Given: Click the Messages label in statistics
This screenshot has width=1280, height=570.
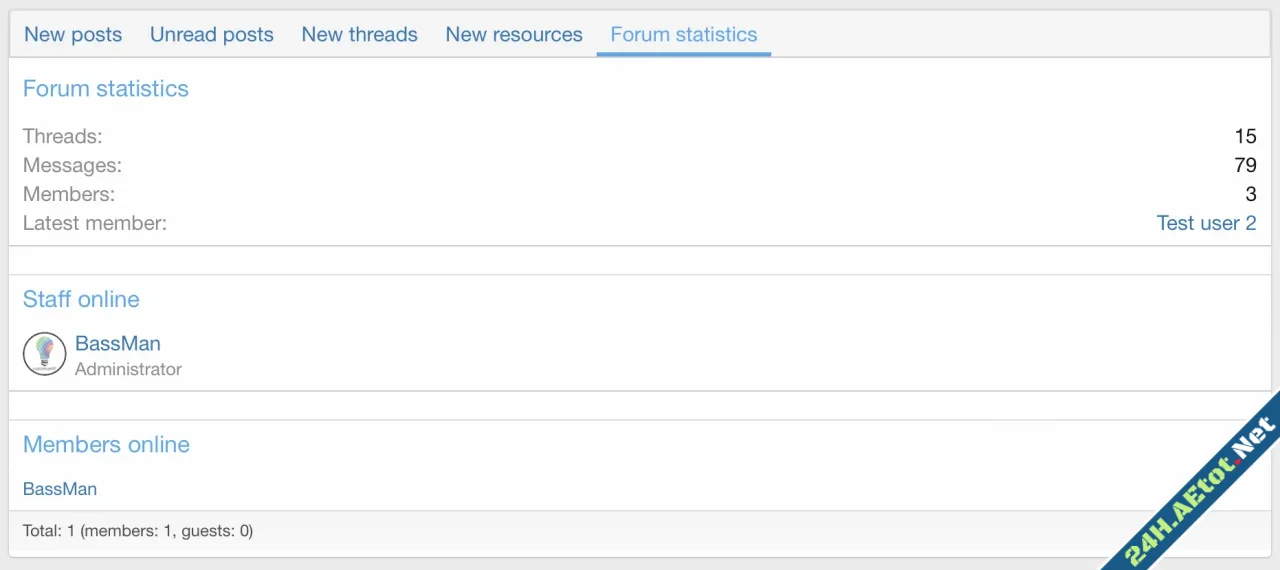Looking at the screenshot, I should [x=72, y=165].
